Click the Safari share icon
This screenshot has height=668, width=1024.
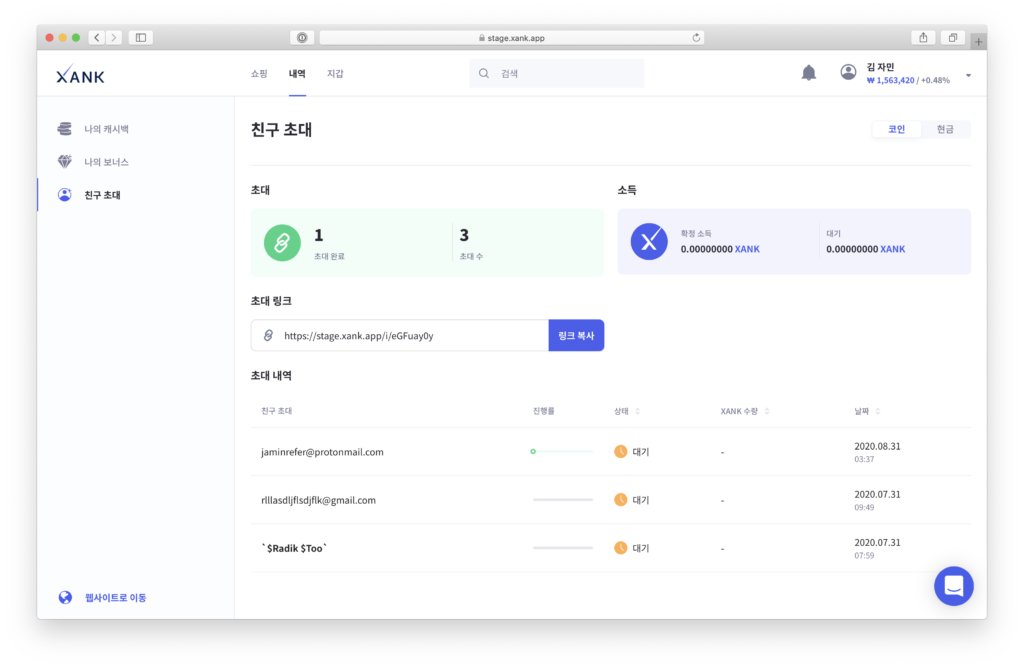point(923,38)
